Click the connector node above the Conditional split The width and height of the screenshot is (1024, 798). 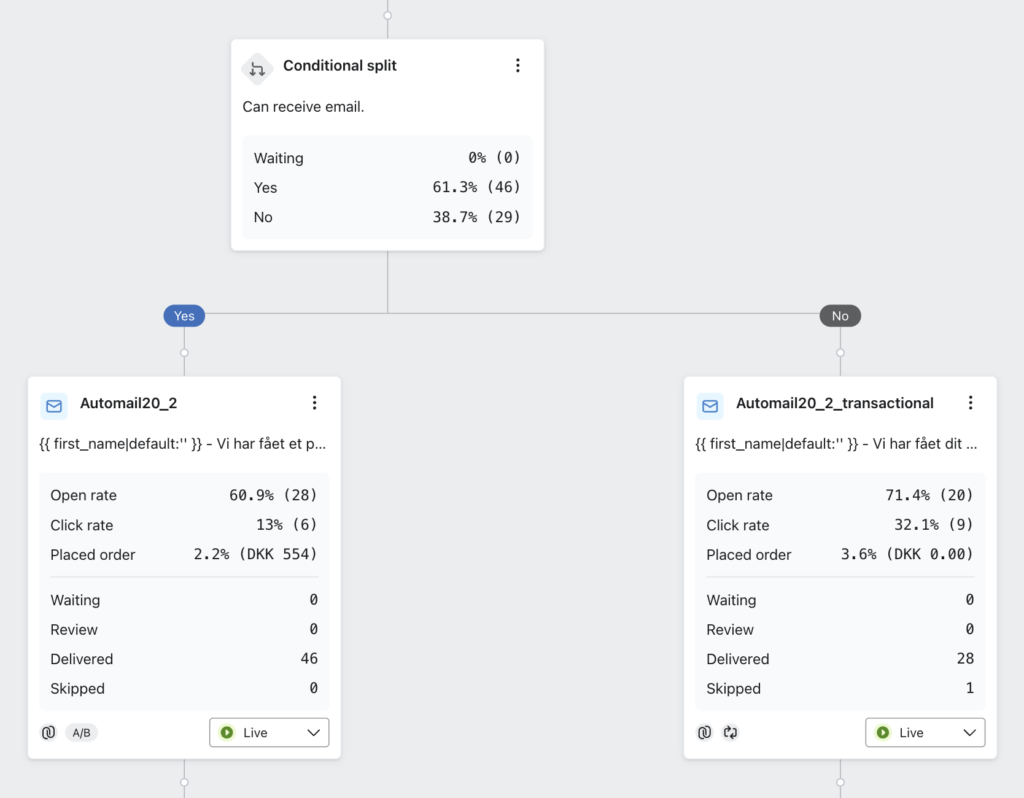(x=387, y=16)
